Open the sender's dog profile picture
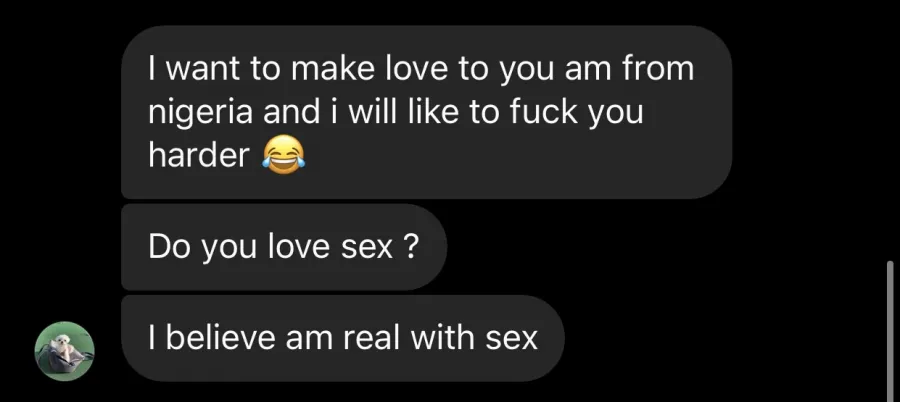Viewport: 900px width, 402px height. click(64, 351)
